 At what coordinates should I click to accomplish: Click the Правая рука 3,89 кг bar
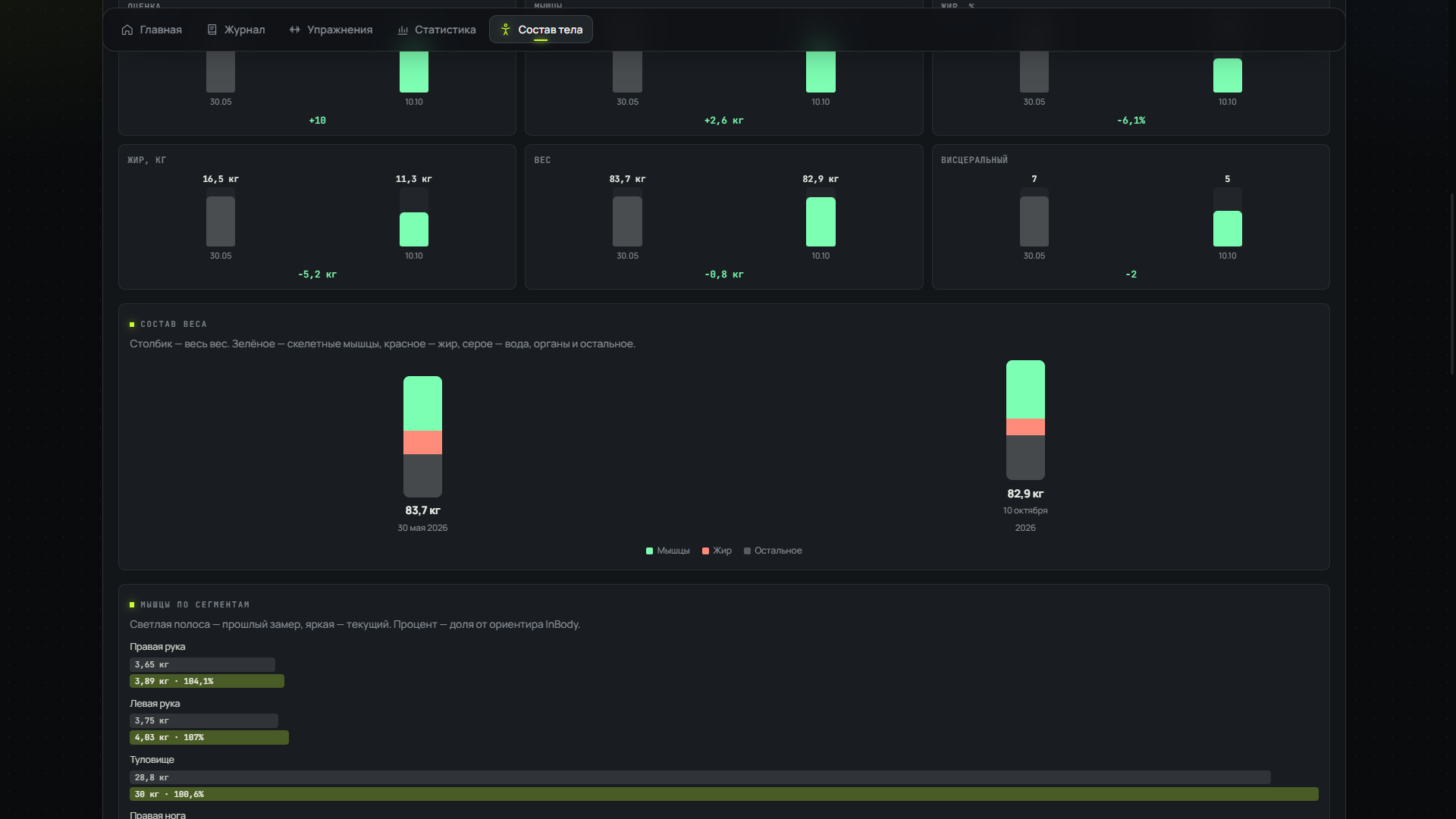coord(207,681)
